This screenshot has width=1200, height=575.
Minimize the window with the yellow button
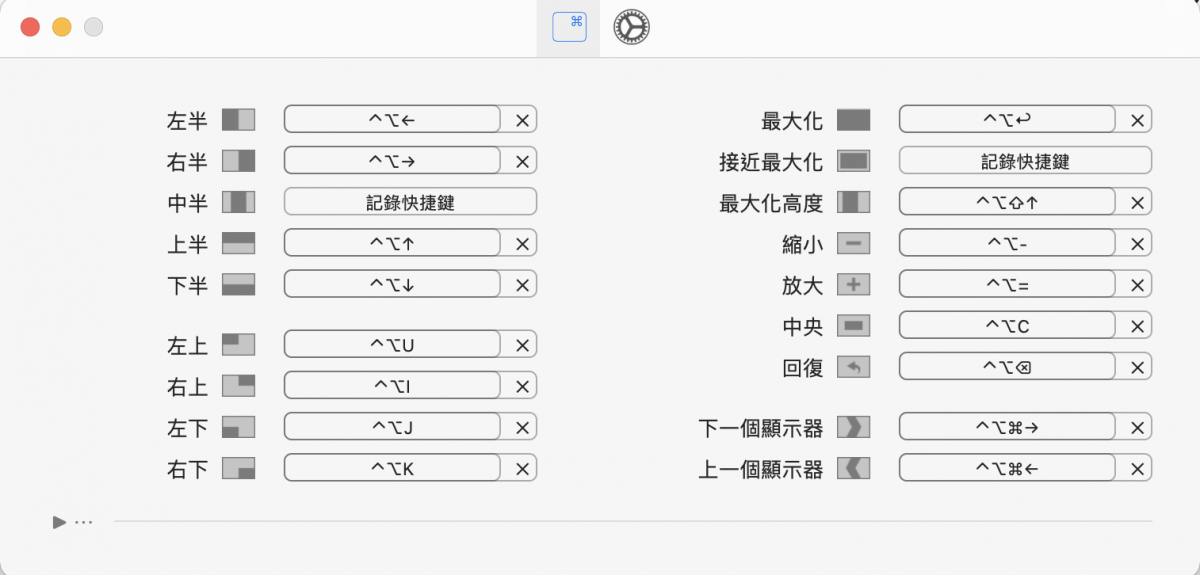[61, 27]
